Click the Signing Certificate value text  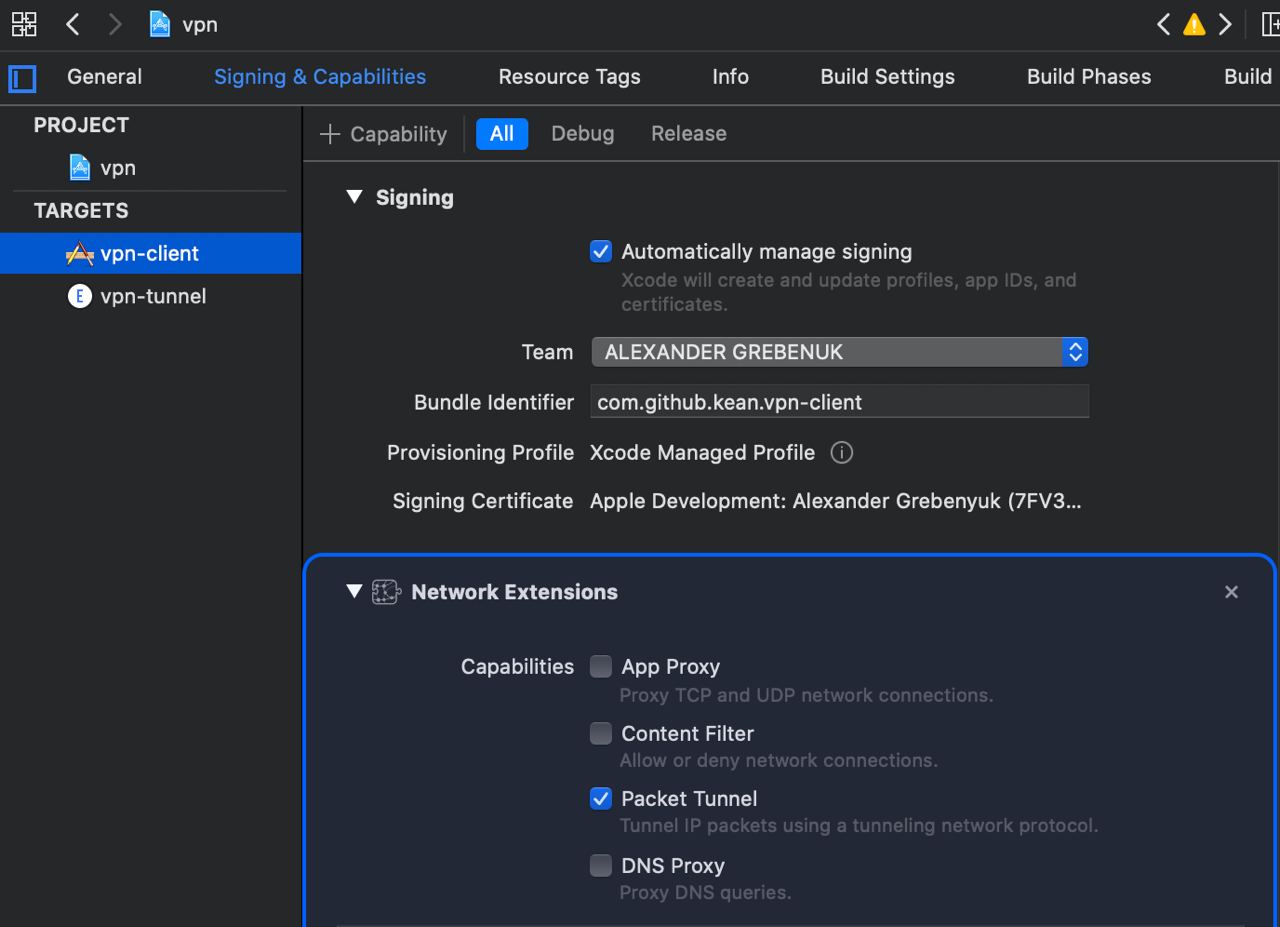pos(835,501)
